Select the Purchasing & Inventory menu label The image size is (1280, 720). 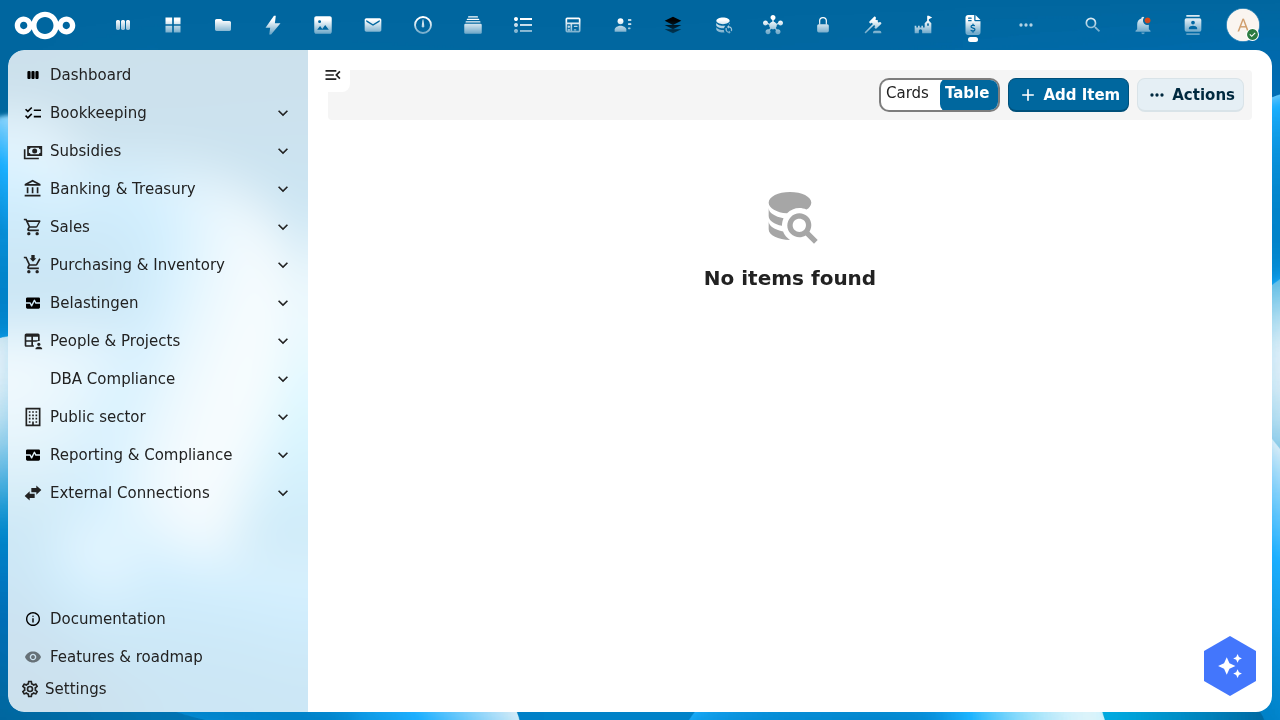137,265
